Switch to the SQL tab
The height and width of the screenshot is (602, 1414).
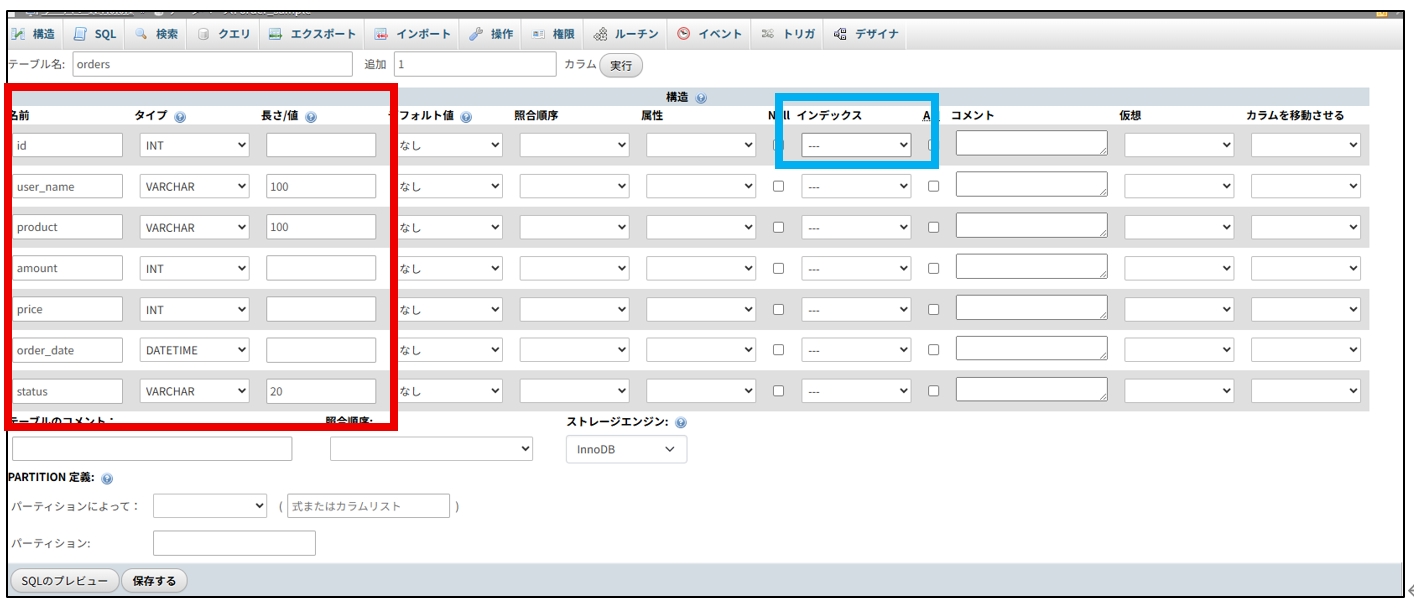click(x=95, y=34)
